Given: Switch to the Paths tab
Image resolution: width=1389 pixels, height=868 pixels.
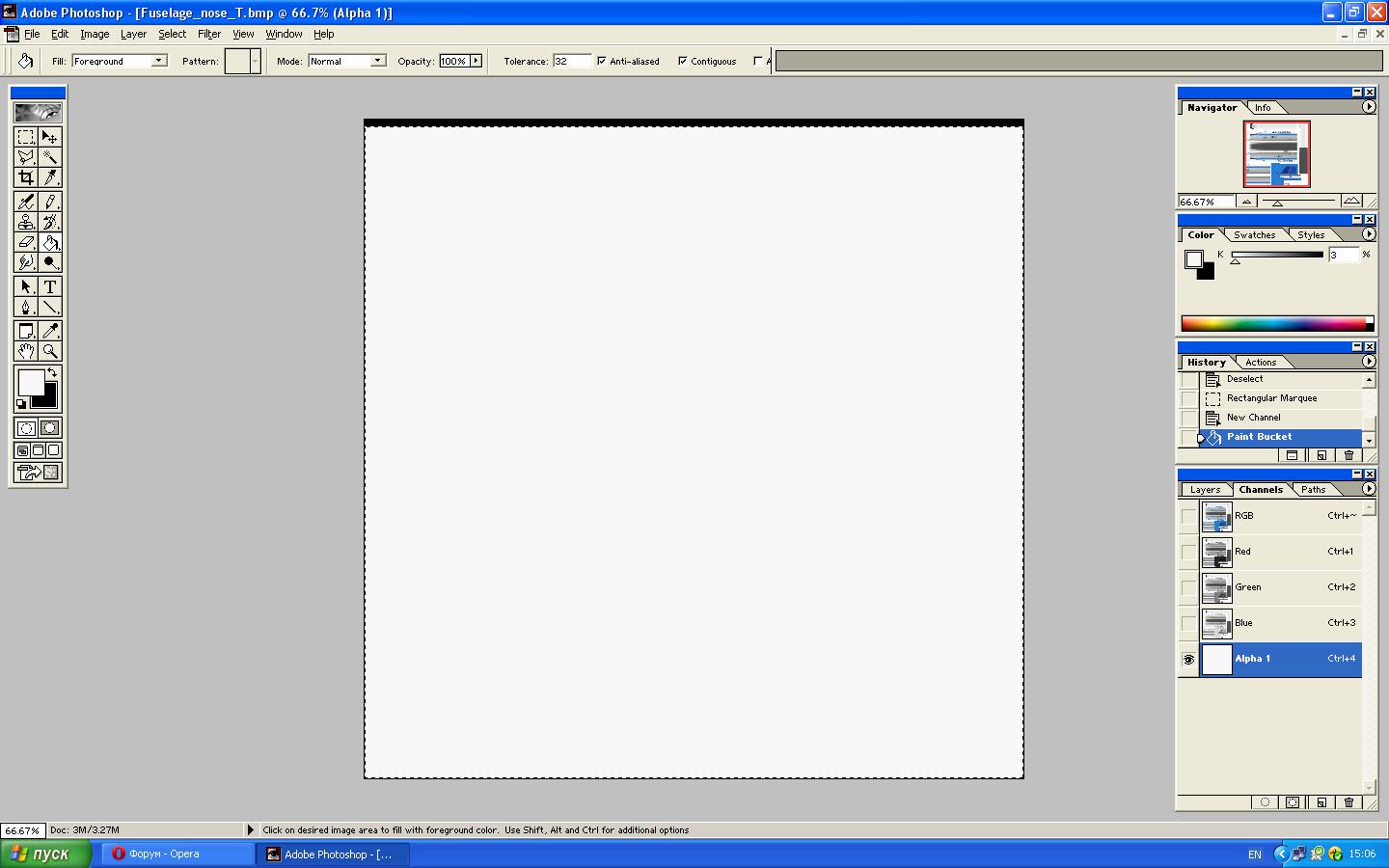Looking at the screenshot, I should tap(1313, 490).
